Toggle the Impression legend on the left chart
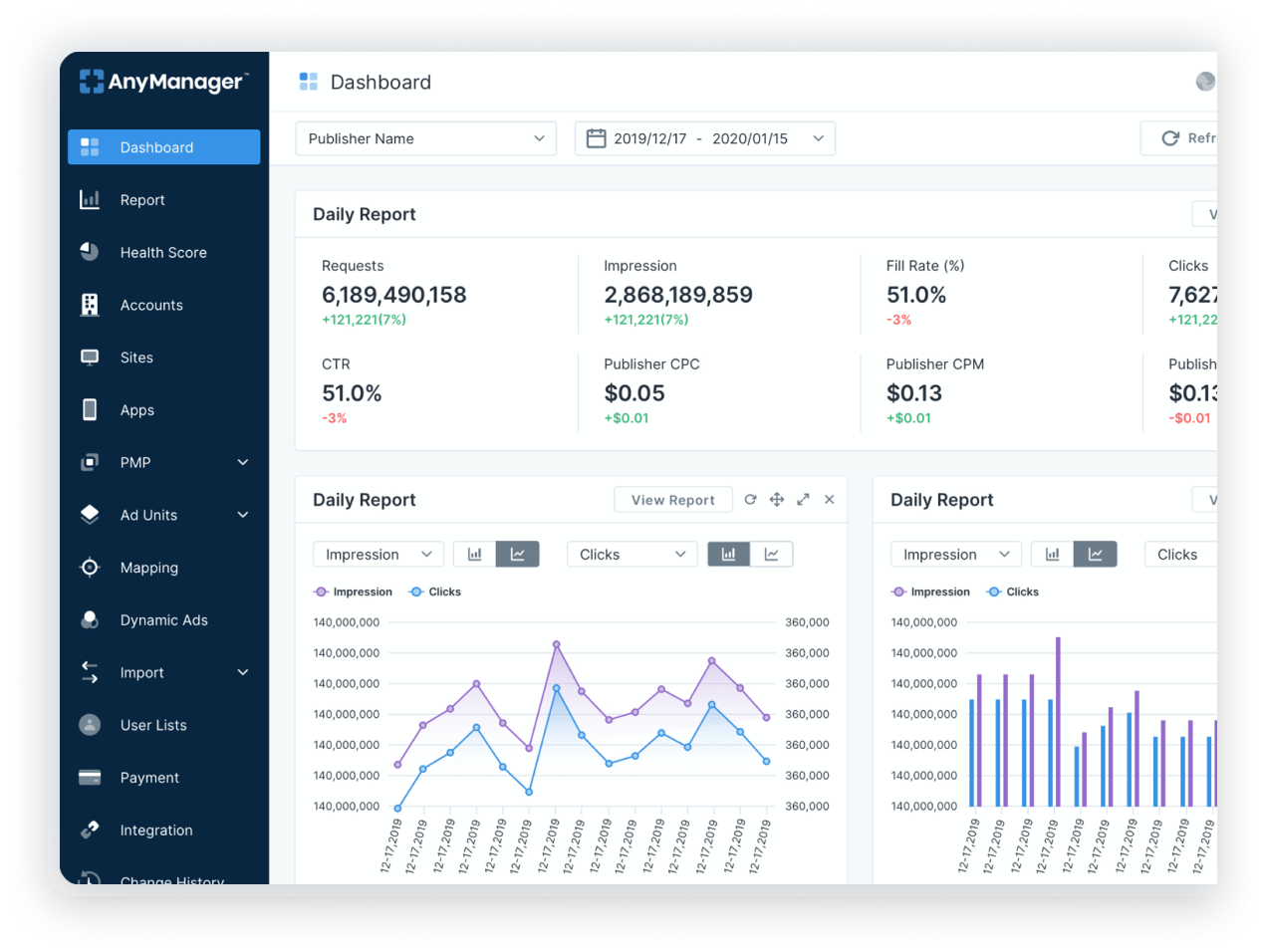Viewport: 1265px width, 952px height. [x=319, y=592]
